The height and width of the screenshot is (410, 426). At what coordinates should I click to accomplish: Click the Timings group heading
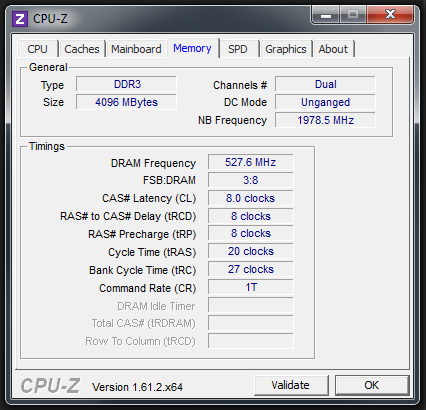(x=47, y=146)
